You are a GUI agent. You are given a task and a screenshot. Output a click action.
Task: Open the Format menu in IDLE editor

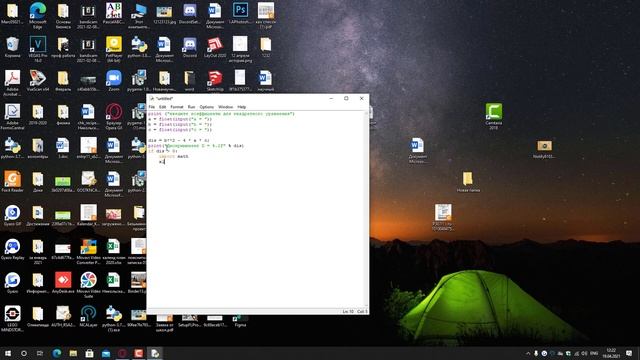[x=177, y=107]
